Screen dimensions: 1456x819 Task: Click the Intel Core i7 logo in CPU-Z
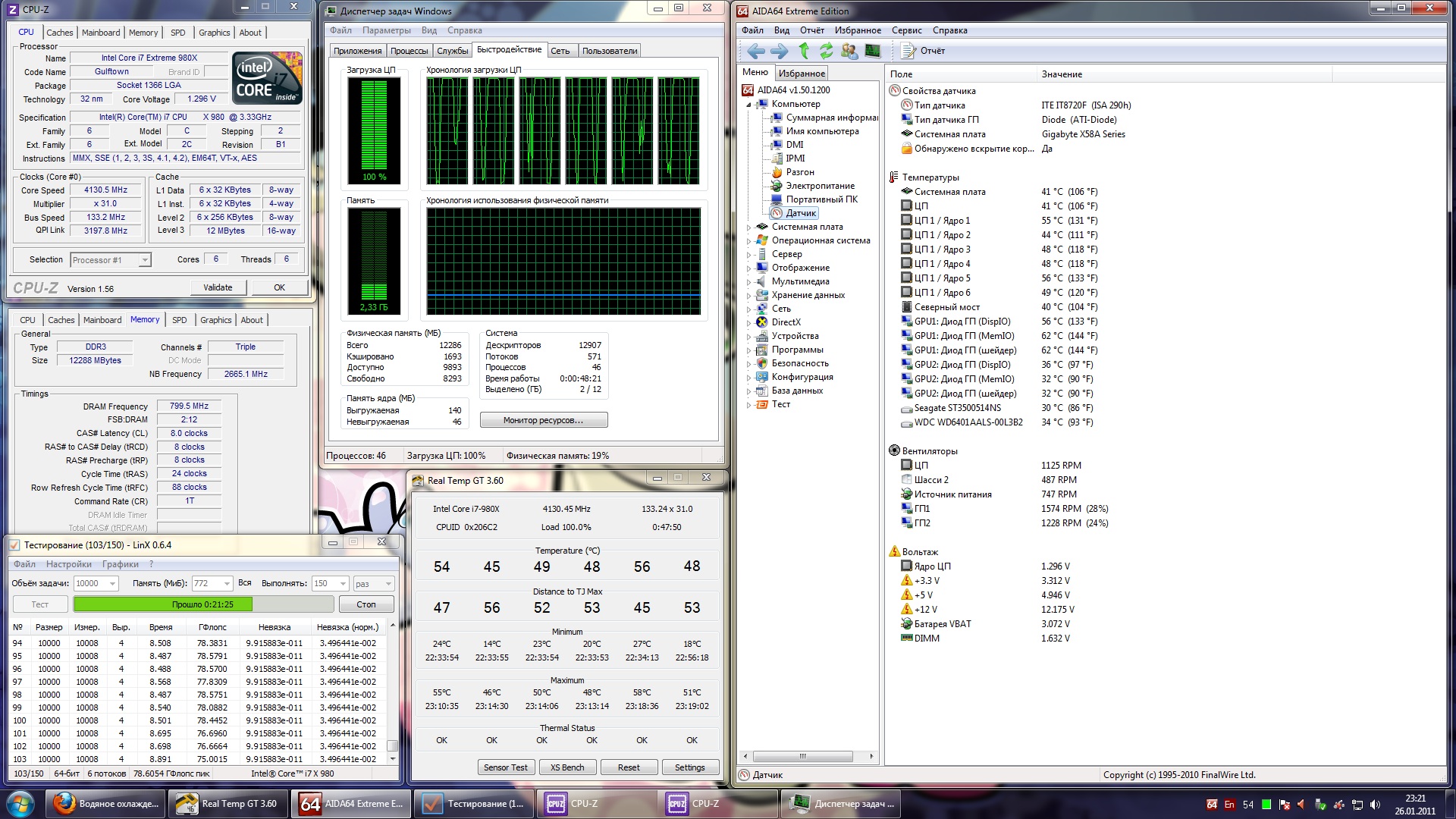coord(267,78)
